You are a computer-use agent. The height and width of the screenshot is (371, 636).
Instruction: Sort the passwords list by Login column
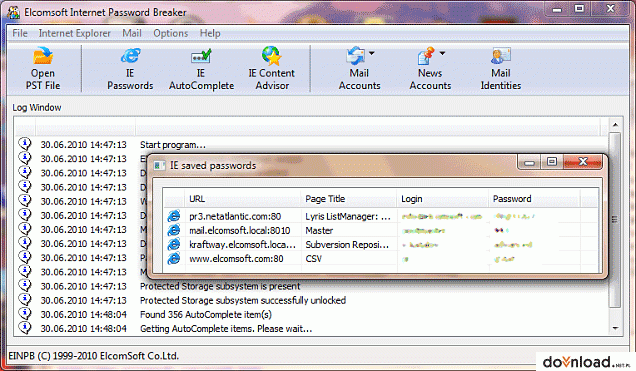point(443,199)
